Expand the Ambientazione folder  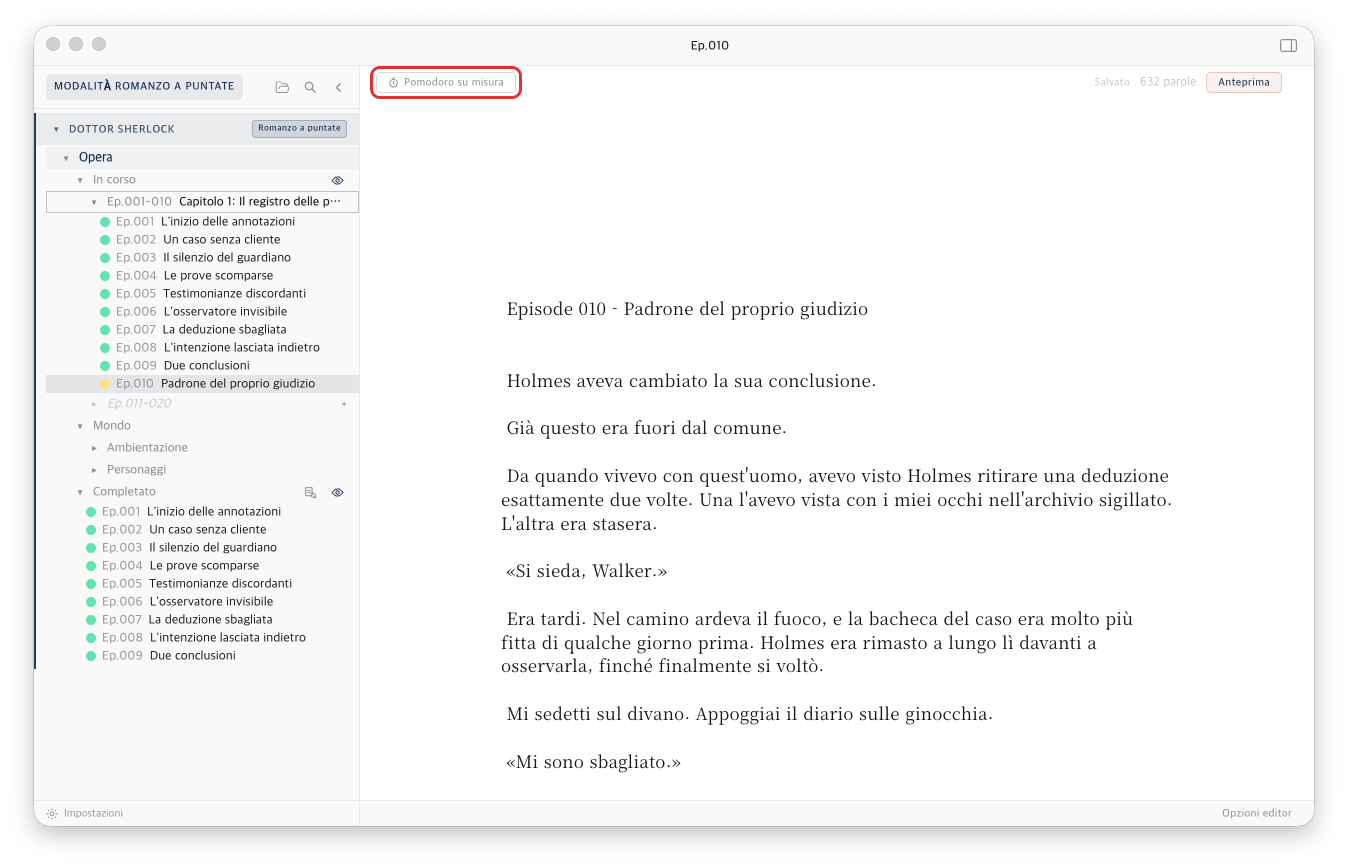[x=94, y=448]
